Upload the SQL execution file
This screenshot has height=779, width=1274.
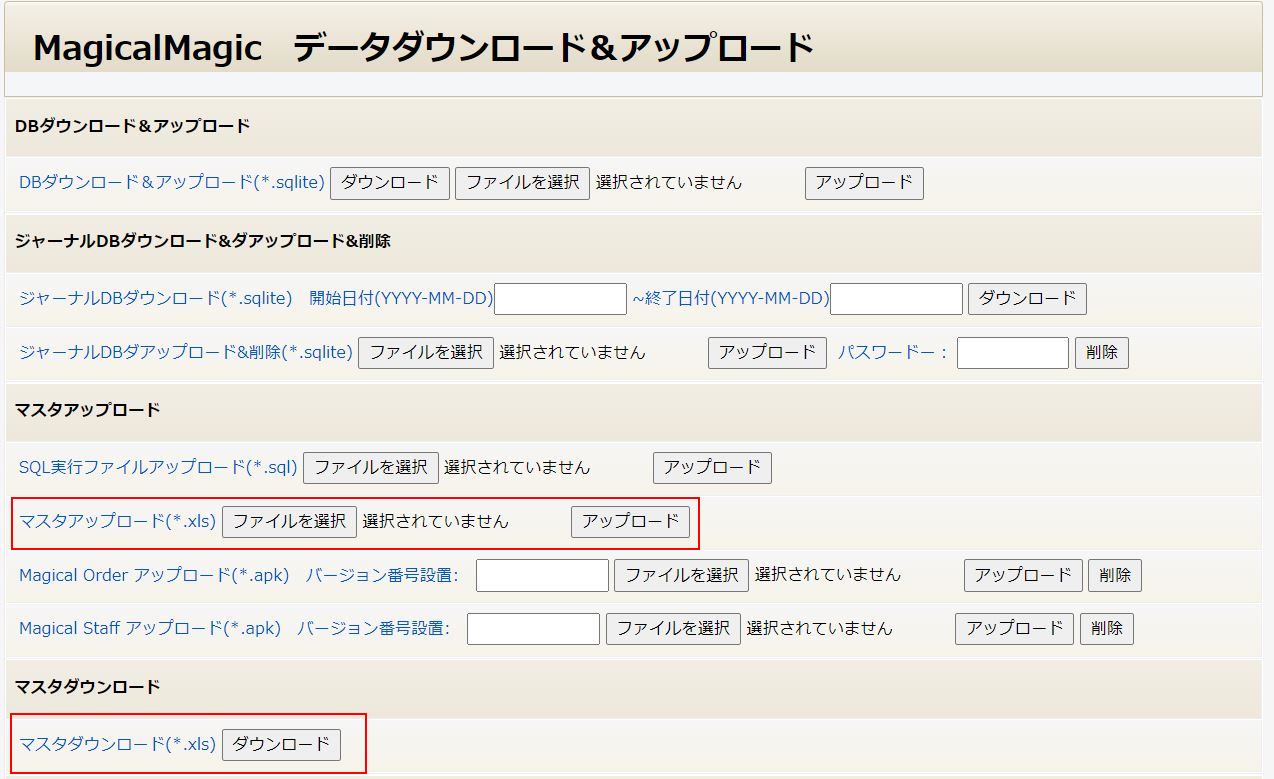pos(712,467)
